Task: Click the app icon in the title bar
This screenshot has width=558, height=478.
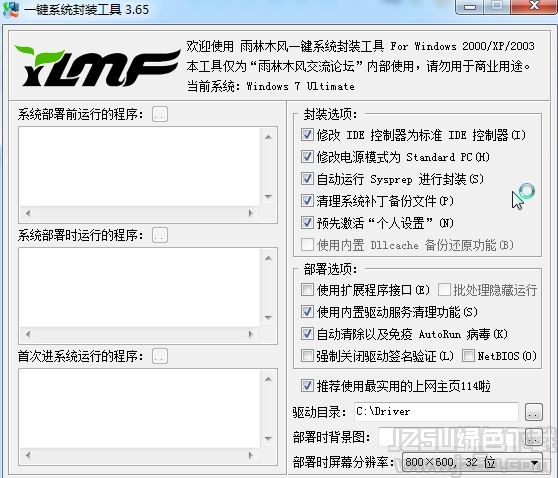Action: click(11, 9)
